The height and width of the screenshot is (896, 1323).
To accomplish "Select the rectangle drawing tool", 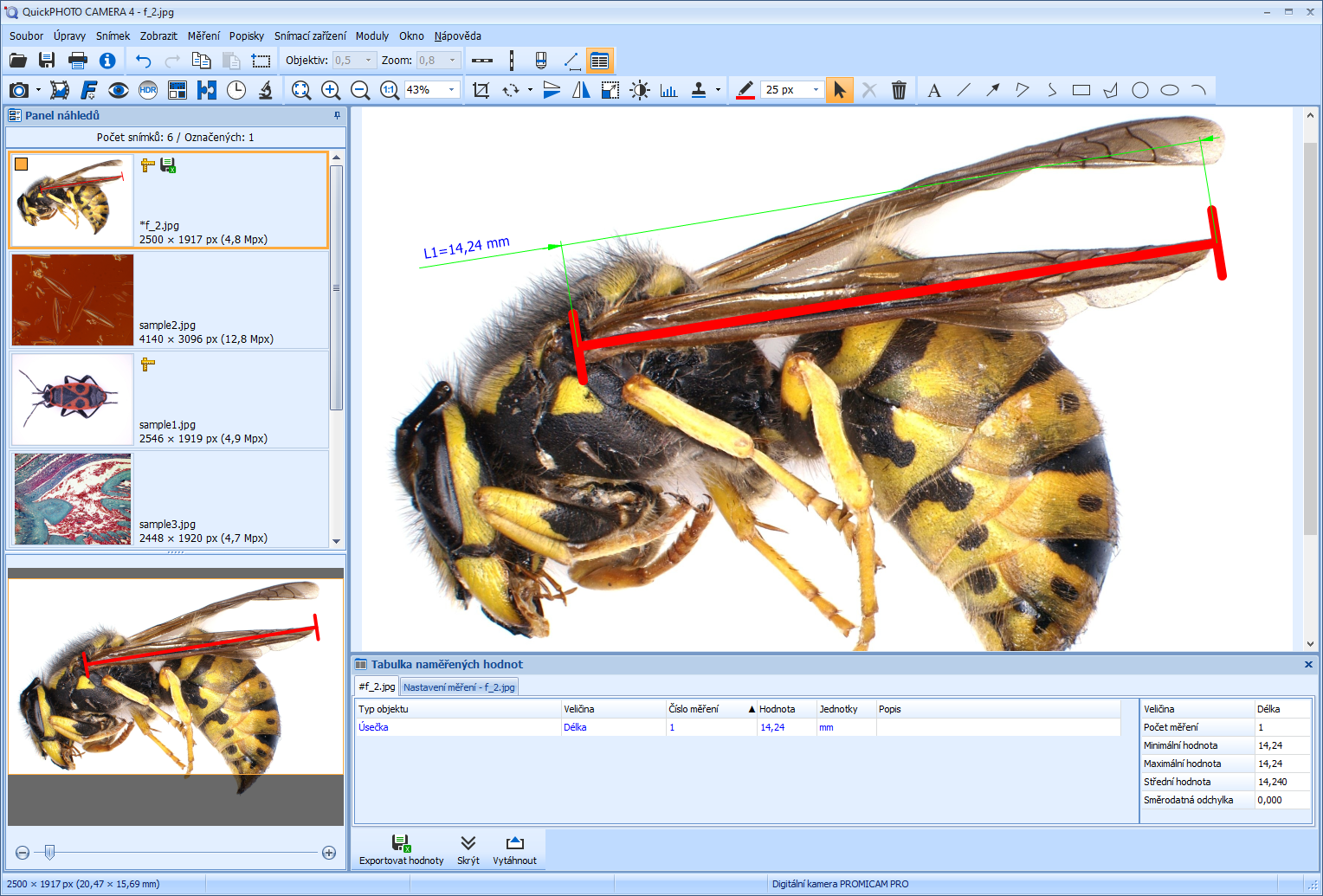I will point(1081,90).
